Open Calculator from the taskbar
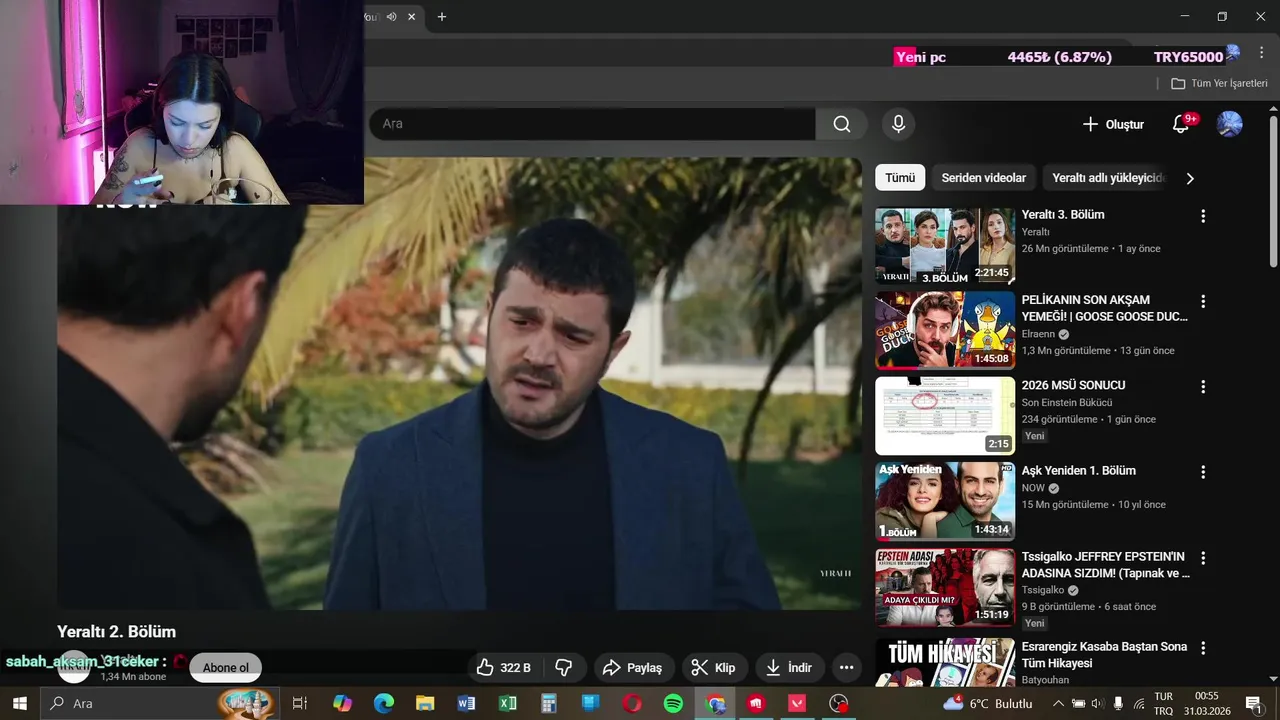Image resolution: width=1280 pixels, height=720 pixels. coord(549,703)
